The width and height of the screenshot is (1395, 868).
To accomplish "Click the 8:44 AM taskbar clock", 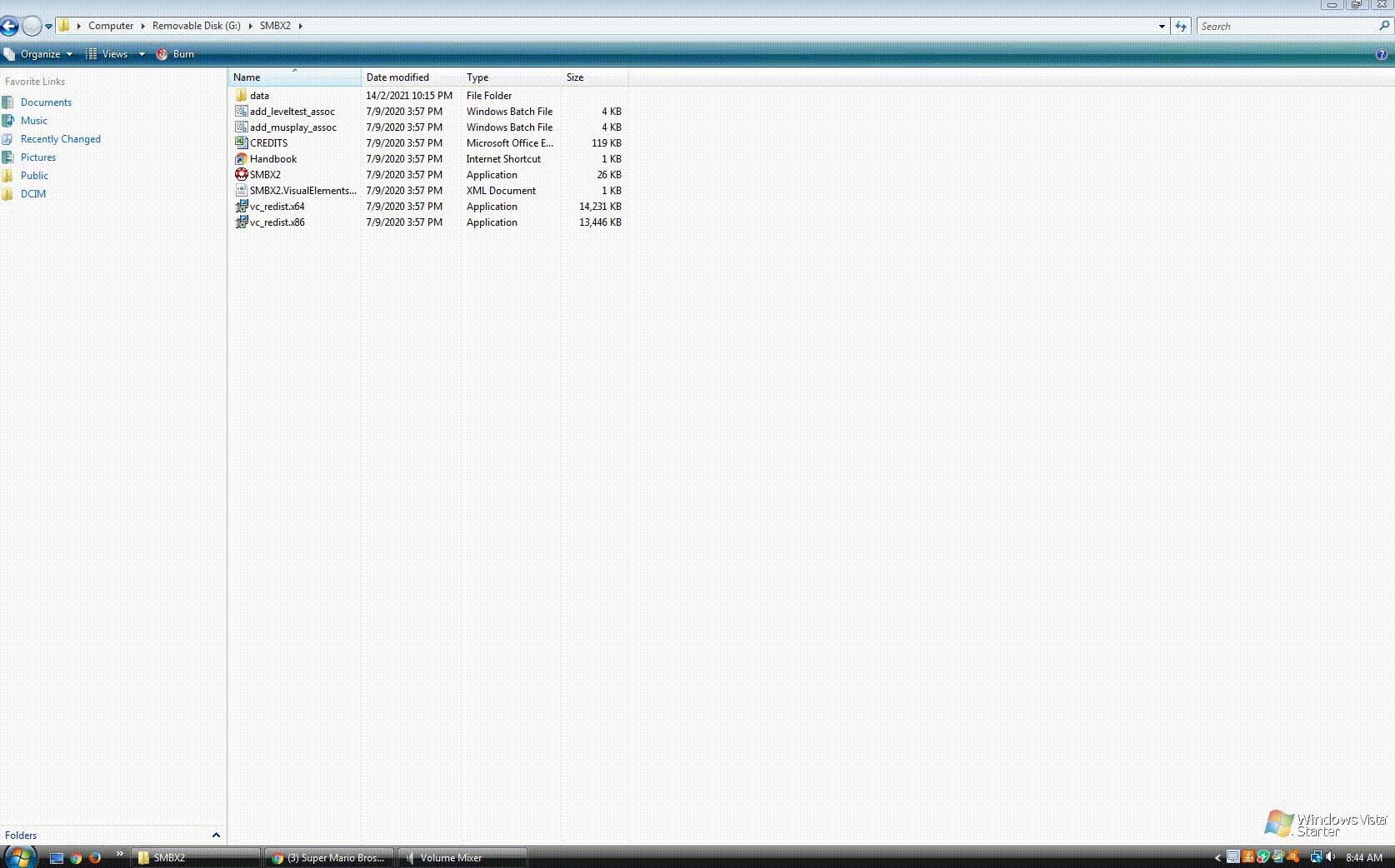I will 1364,857.
